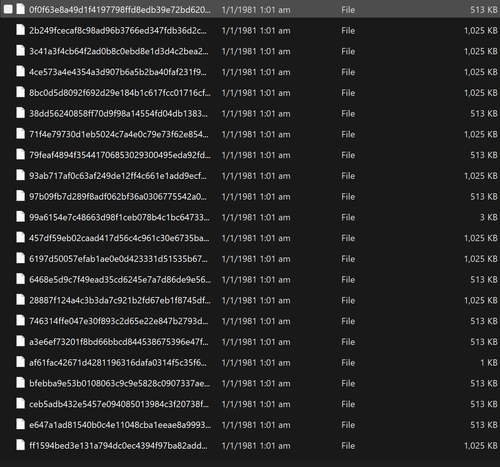Click the 513 KB size of 746314ffe047e30f…
The height and width of the screenshot is (467, 500).
pos(484,321)
